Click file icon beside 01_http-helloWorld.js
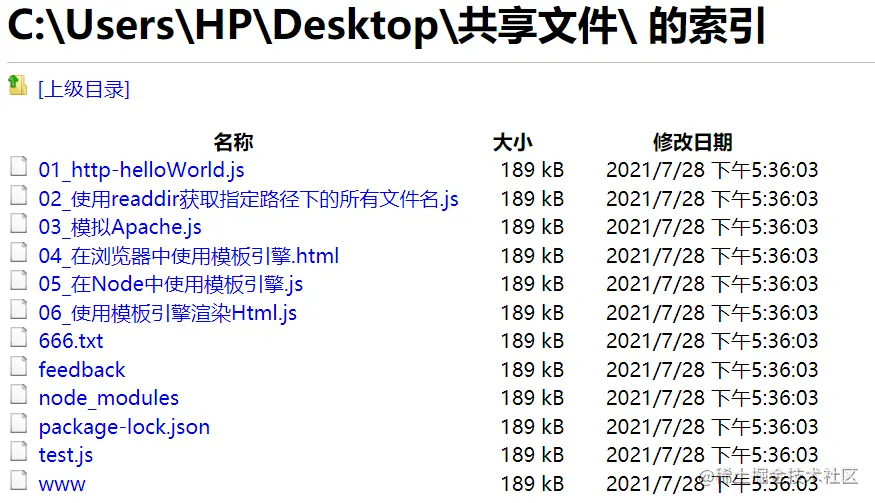This screenshot has width=875, height=503. (x=18, y=166)
